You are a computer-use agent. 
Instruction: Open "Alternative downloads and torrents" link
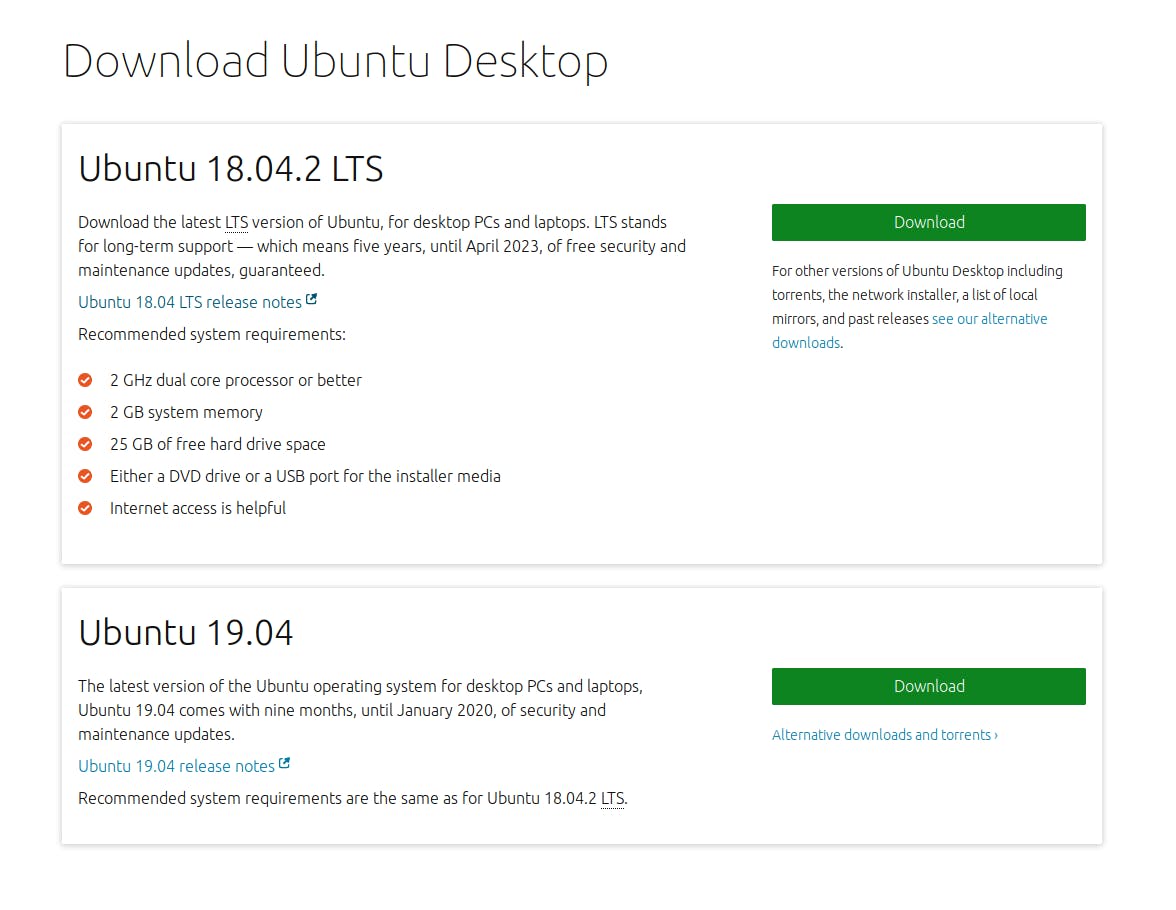880,735
